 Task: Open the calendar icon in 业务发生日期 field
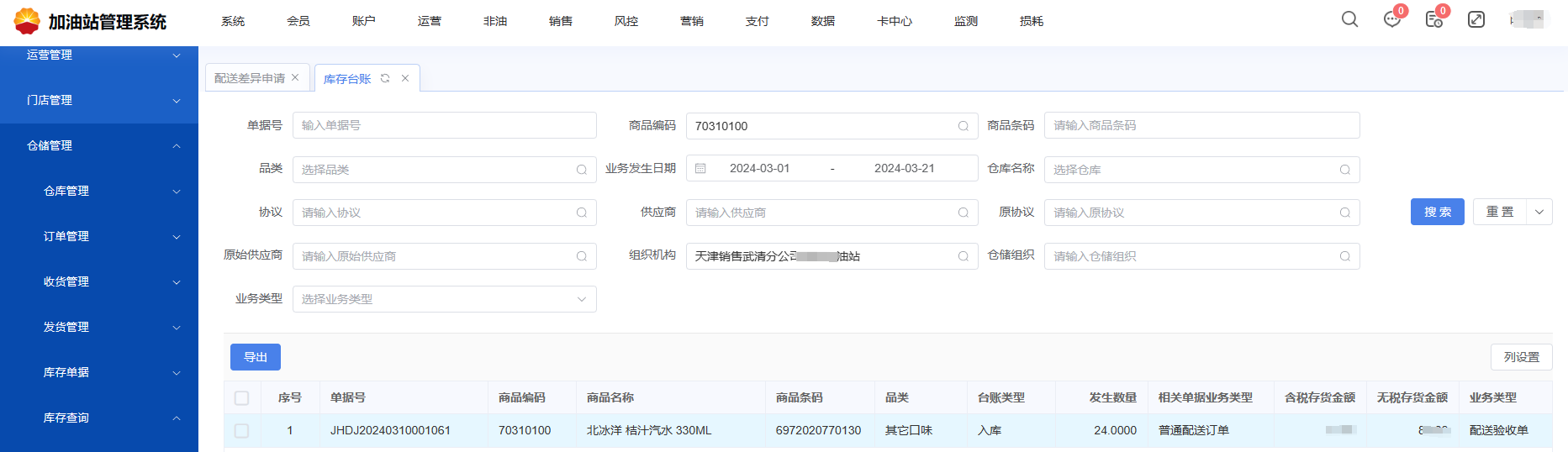700,168
